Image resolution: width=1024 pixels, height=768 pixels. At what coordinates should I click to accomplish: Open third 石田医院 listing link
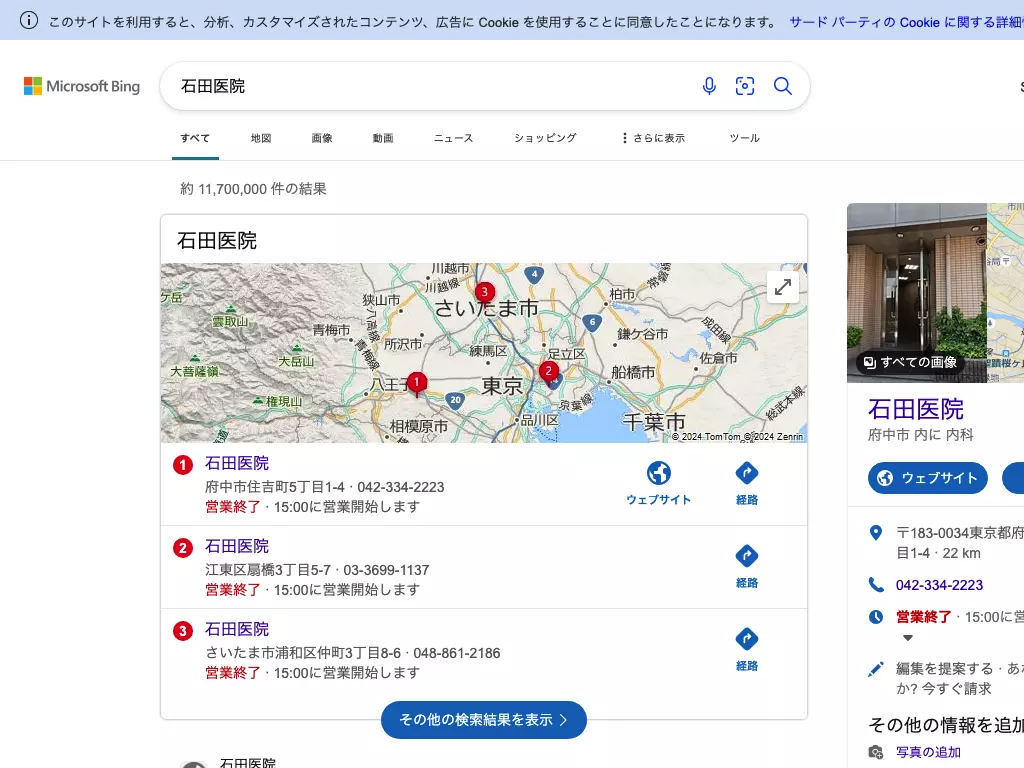pyautogui.click(x=236, y=629)
